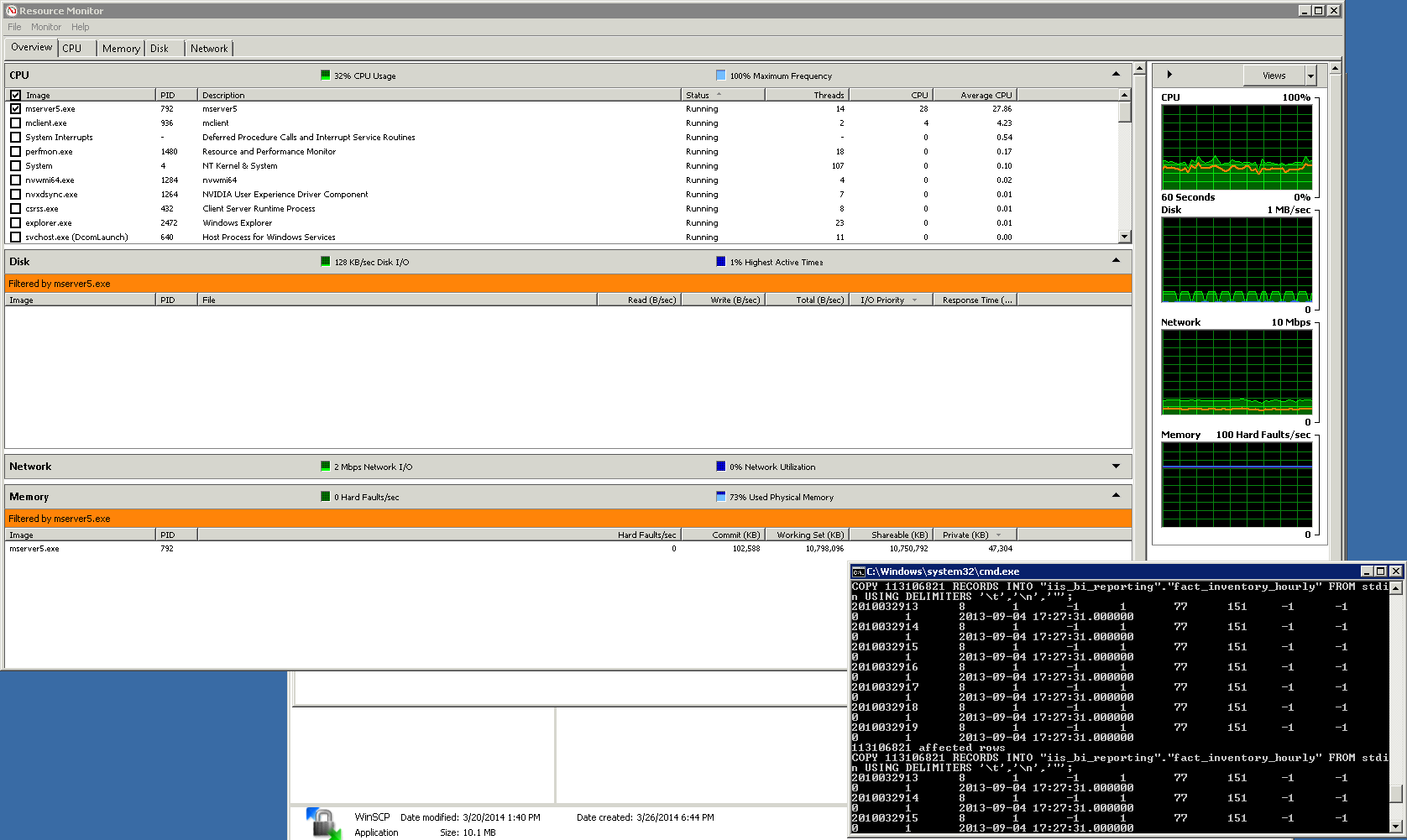Select the mserver5.exe row in Memory table

tap(568, 549)
